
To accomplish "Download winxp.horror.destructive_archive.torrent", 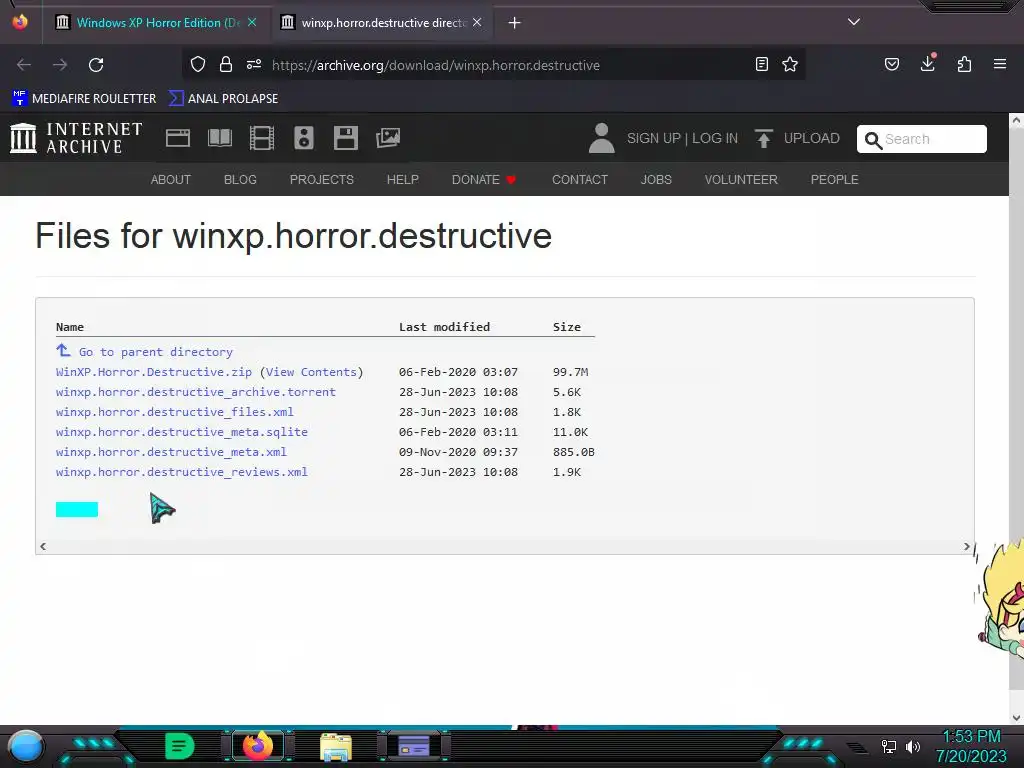I will coord(196,392).
